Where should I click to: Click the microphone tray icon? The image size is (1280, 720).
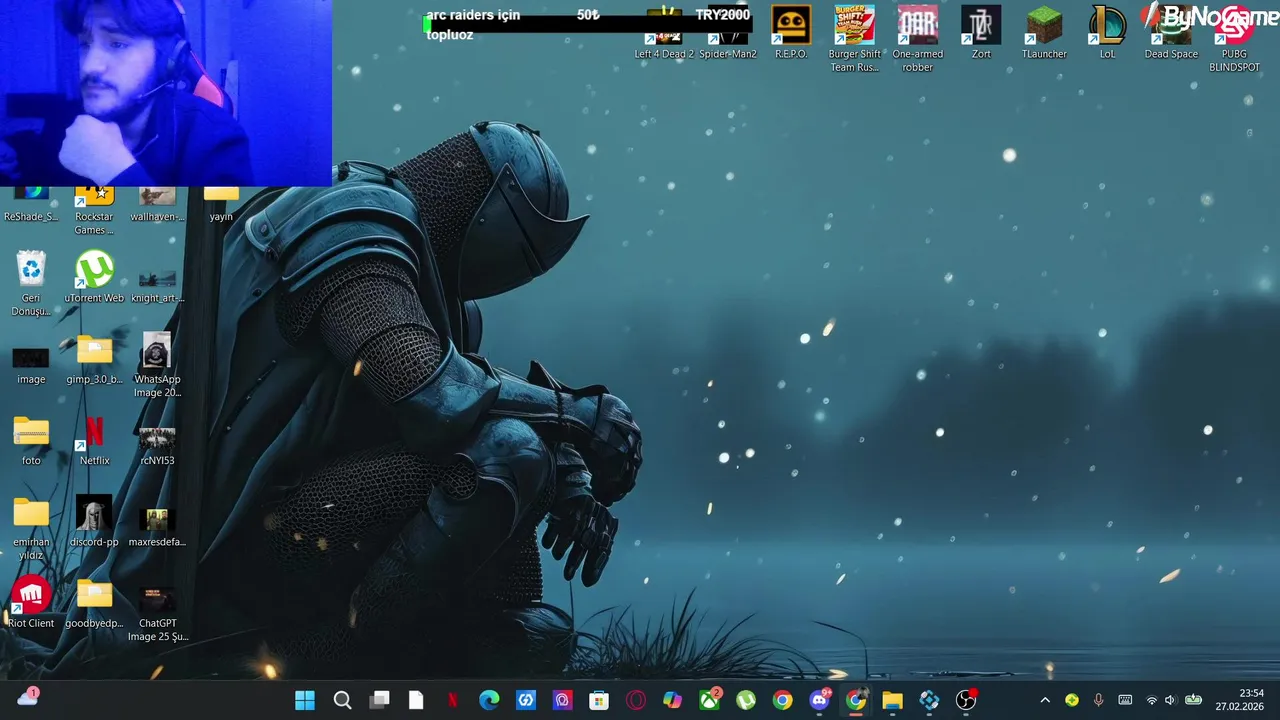click(x=1098, y=700)
